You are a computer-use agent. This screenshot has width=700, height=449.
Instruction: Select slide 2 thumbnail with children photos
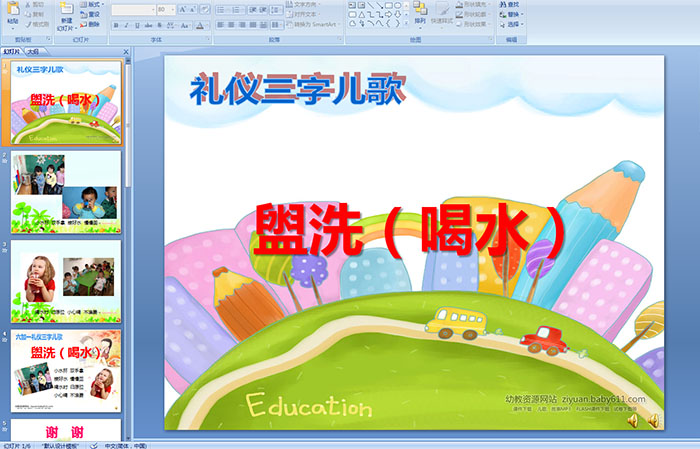pyautogui.click(x=66, y=192)
